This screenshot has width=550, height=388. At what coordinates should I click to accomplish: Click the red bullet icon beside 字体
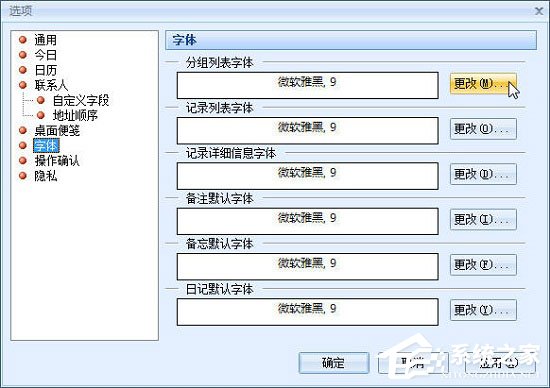pos(23,145)
